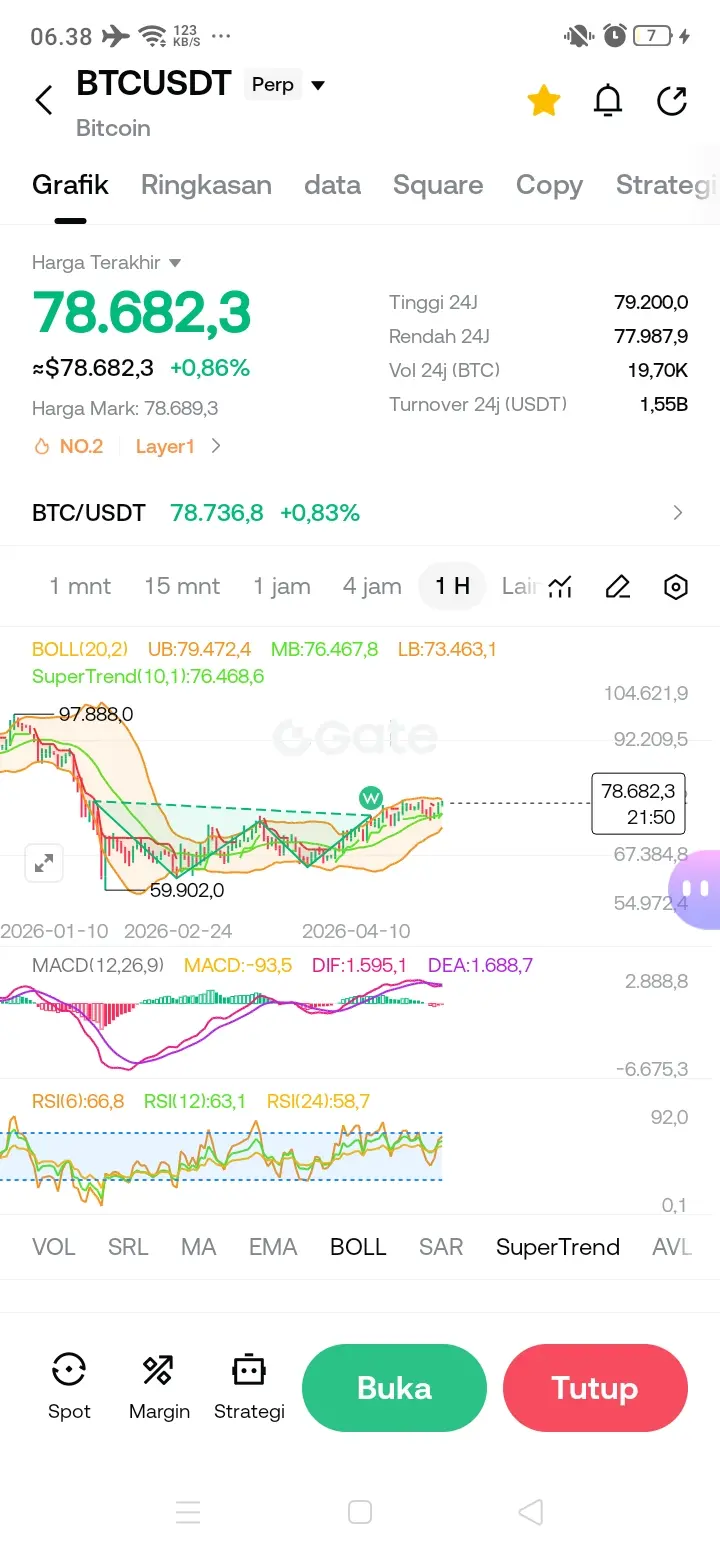720x1560 pixels.
Task: Tap the Layer1 category tag
Action: coord(165,446)
